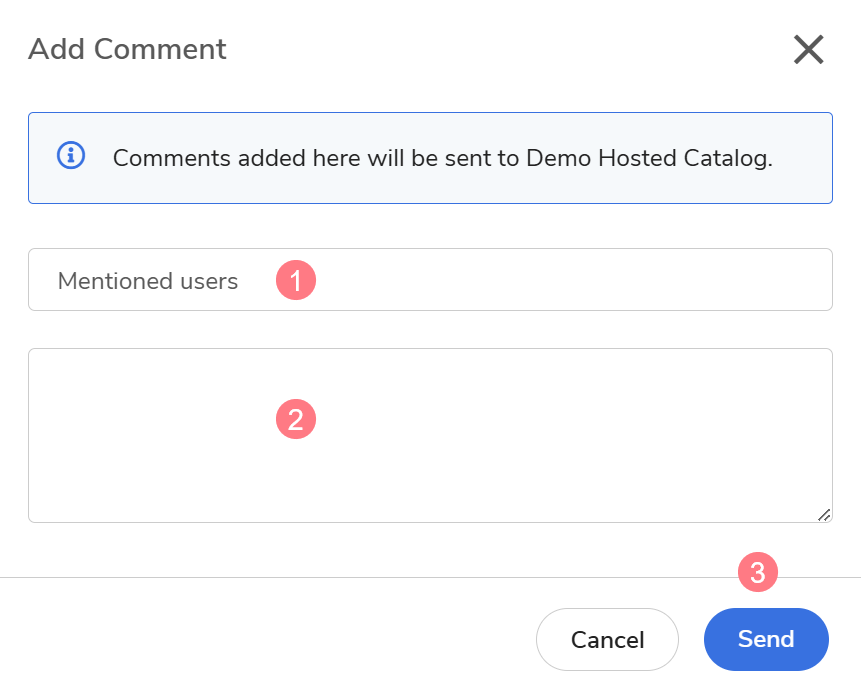Click the info banner message text
The height and width of the screenshot is (698, 861).
(x=442, y=158)
